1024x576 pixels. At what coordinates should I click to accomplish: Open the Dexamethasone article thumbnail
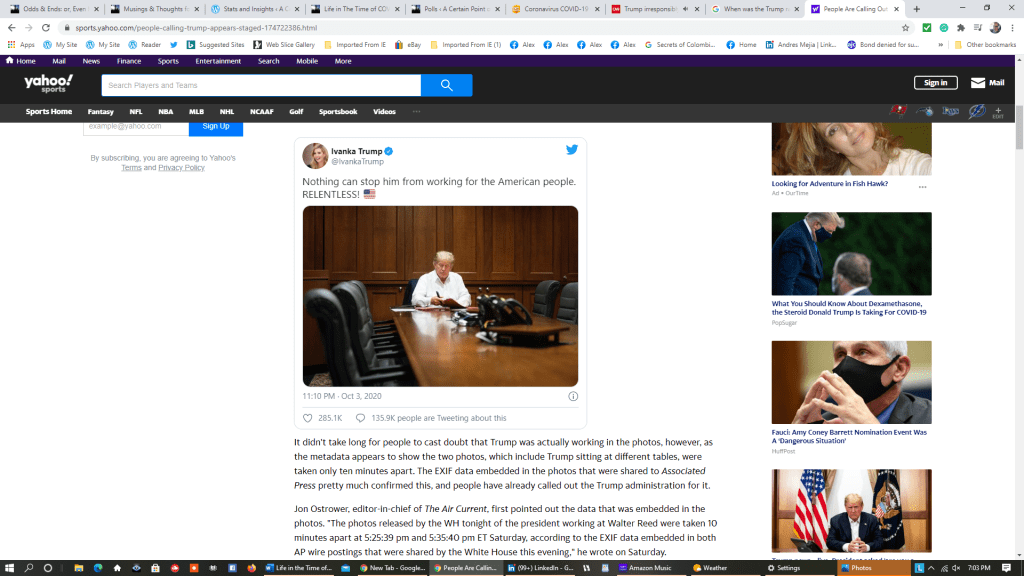pyautogui.click(x=851, y=254)
